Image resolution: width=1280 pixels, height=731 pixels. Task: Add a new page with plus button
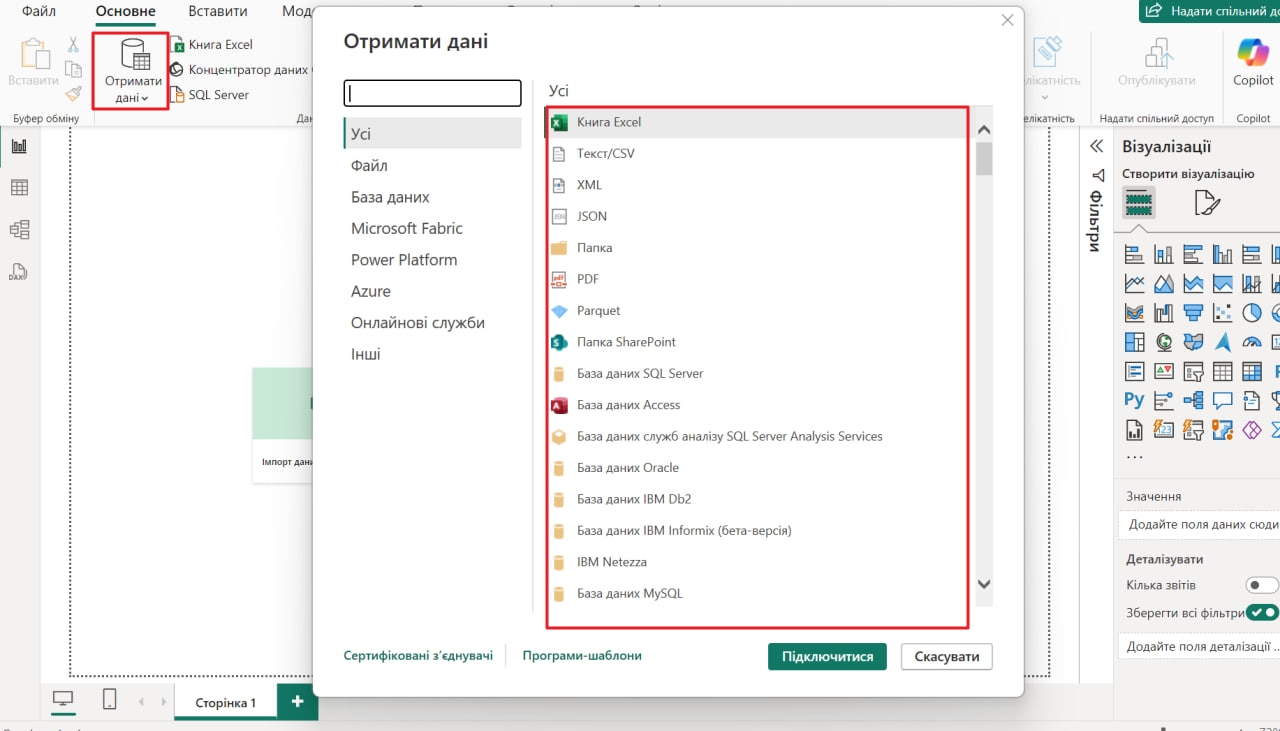click(297, 702)
